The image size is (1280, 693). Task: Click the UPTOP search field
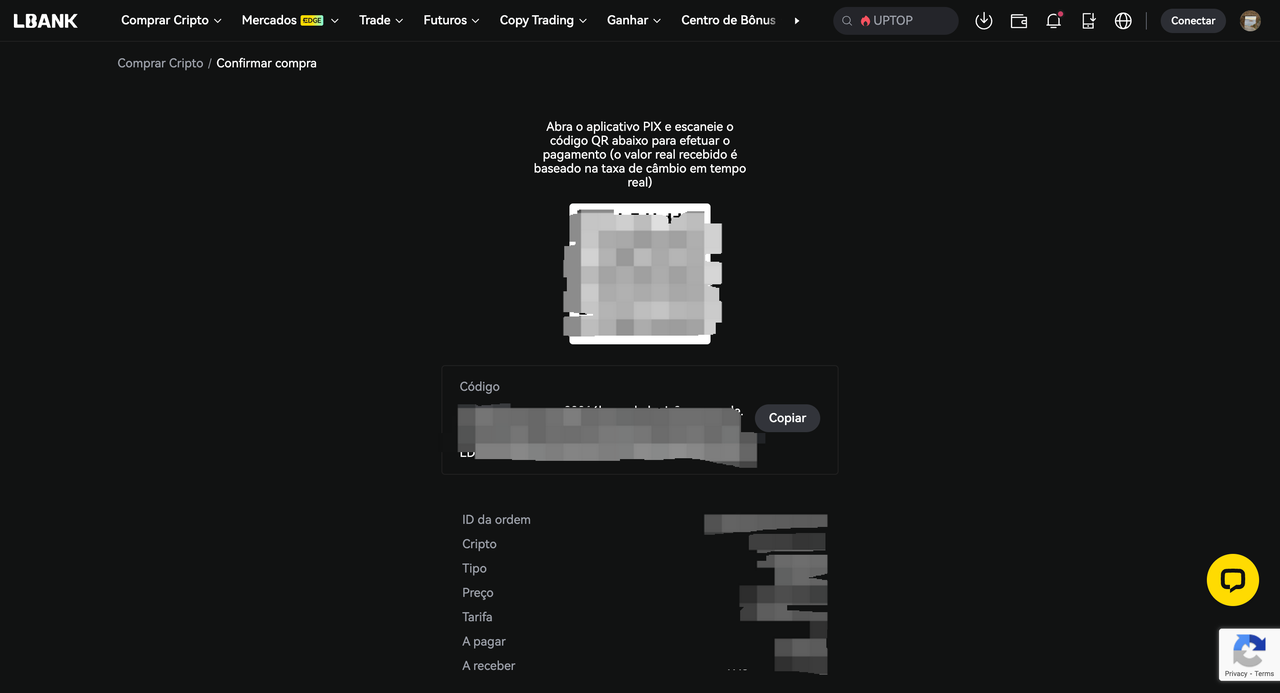pyautogui.click(x=896, y=21)
